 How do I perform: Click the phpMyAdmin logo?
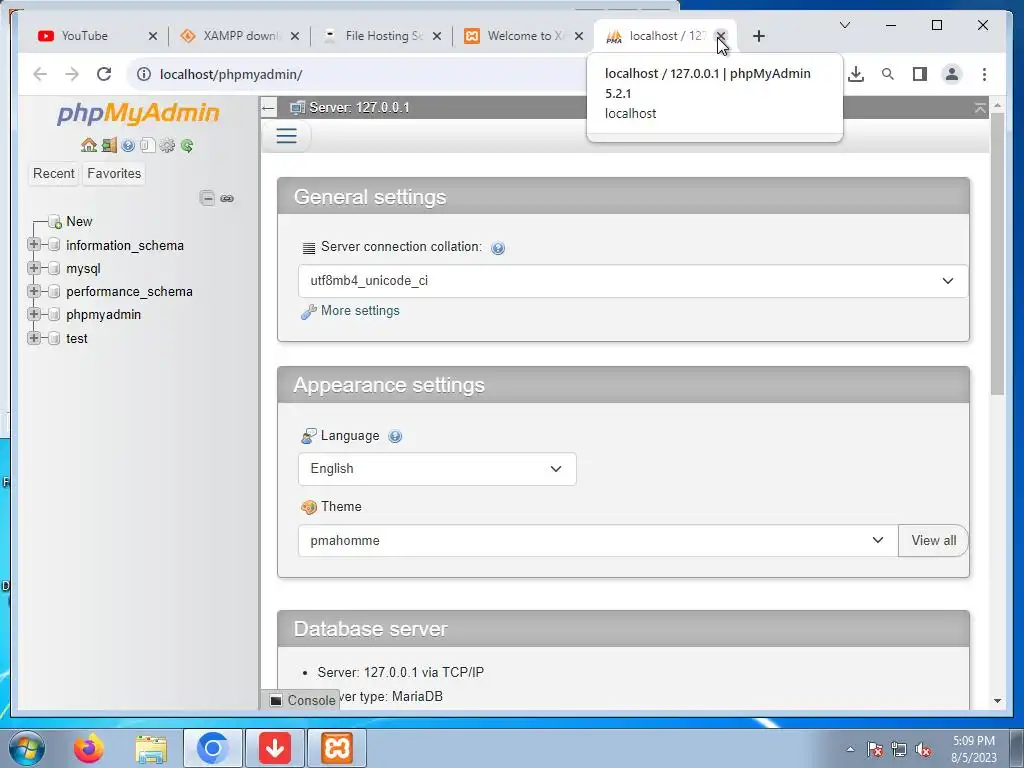pos(138,113)
